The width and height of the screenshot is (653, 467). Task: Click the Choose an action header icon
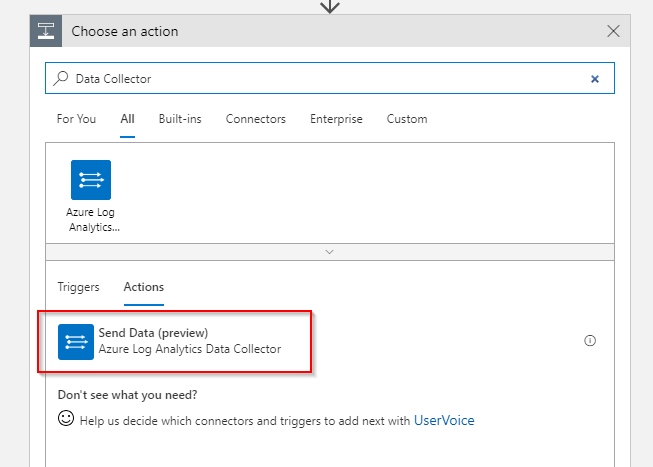click(46, 31)
